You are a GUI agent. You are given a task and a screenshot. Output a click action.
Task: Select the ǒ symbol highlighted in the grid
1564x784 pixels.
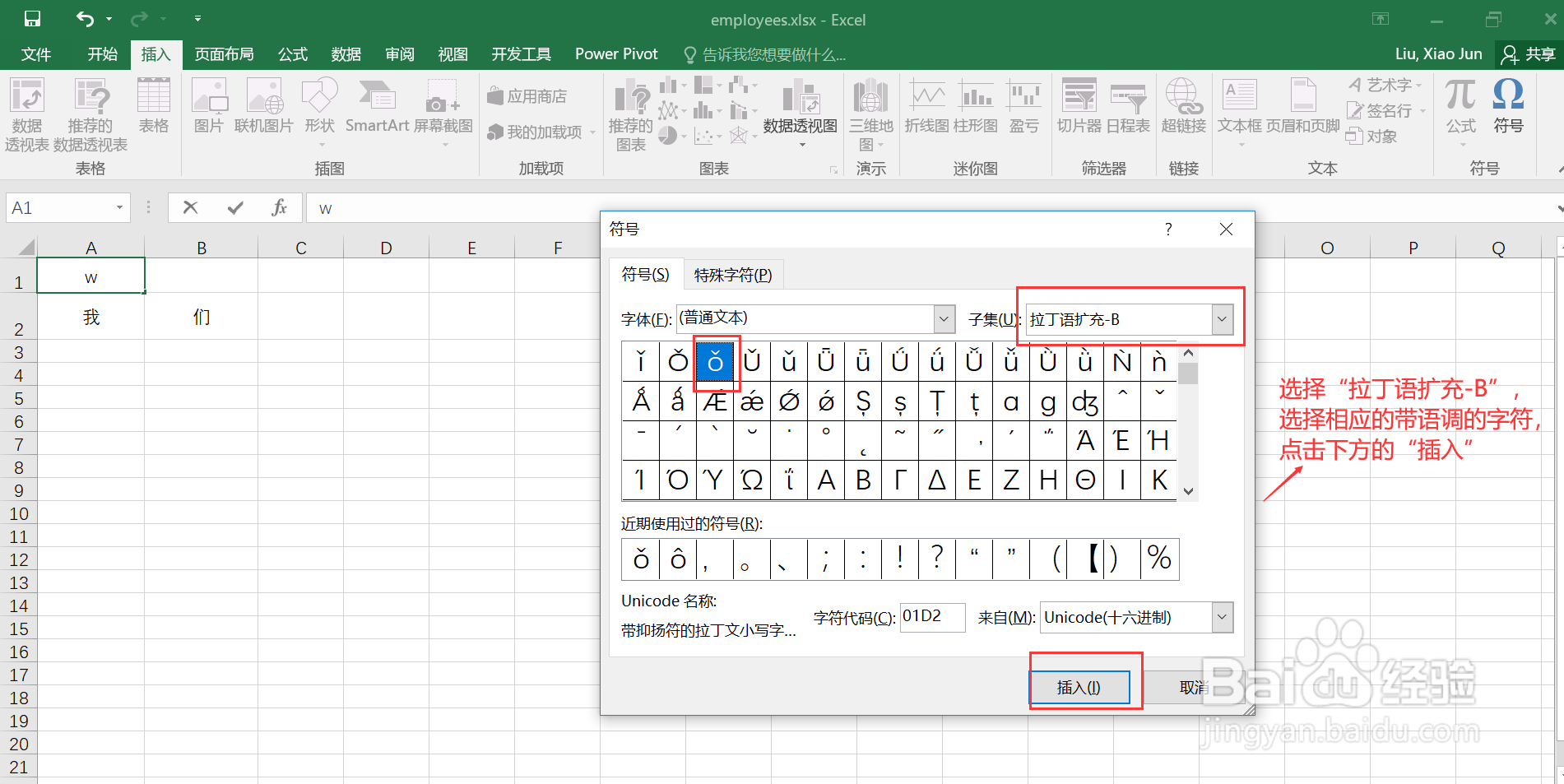click(715, 361)
